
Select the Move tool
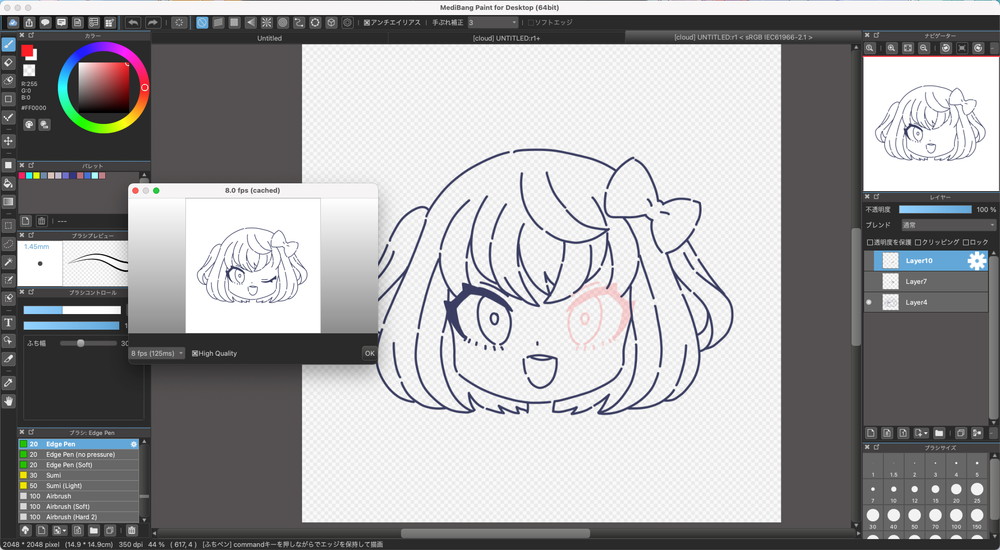coord(9,141)
